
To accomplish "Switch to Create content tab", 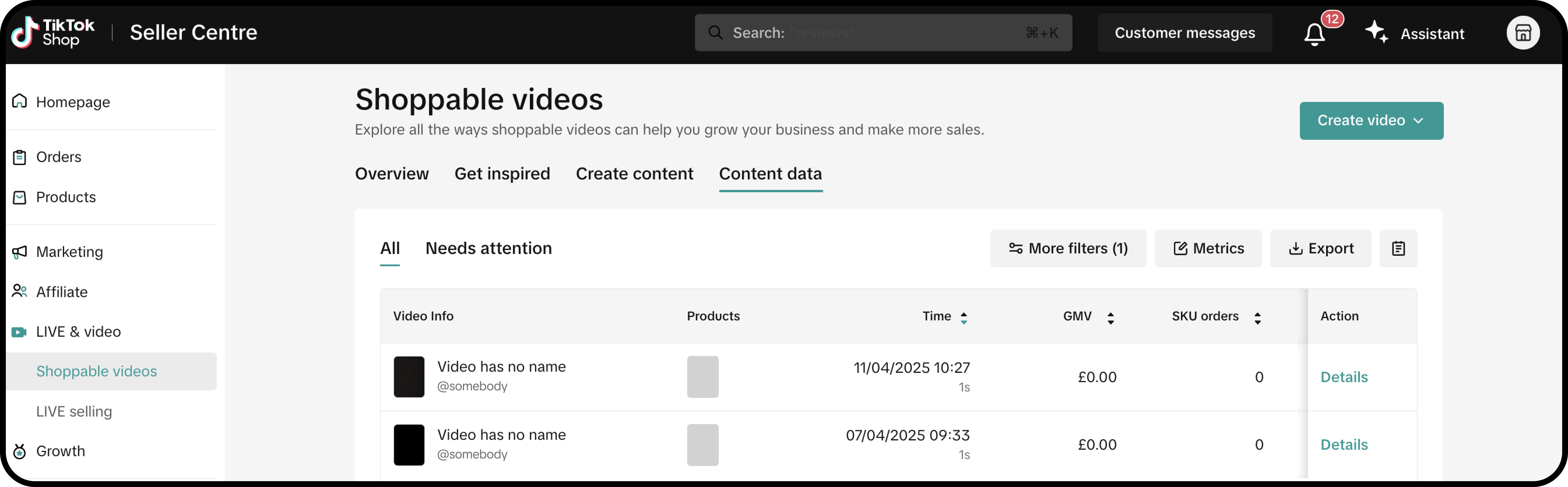I will click(x=634, y=174).
